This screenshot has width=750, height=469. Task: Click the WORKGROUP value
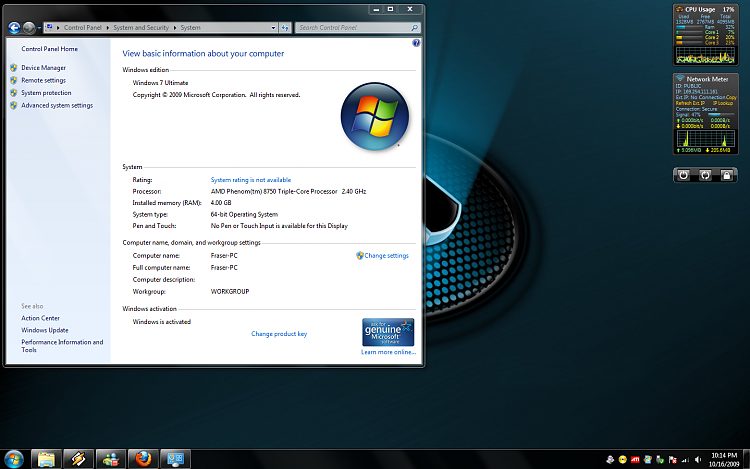[230, 292]
